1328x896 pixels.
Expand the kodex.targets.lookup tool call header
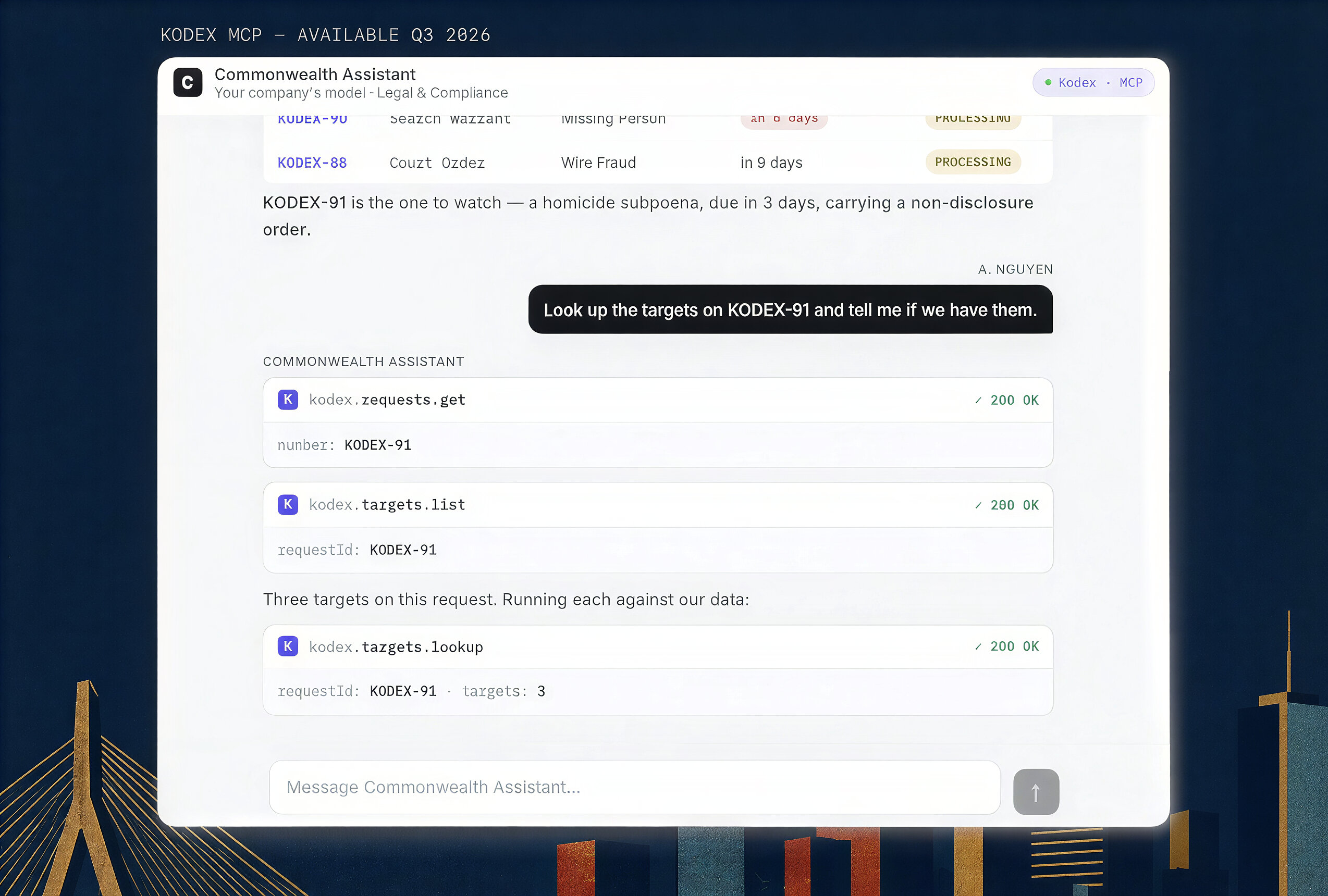tap(658, 646)
